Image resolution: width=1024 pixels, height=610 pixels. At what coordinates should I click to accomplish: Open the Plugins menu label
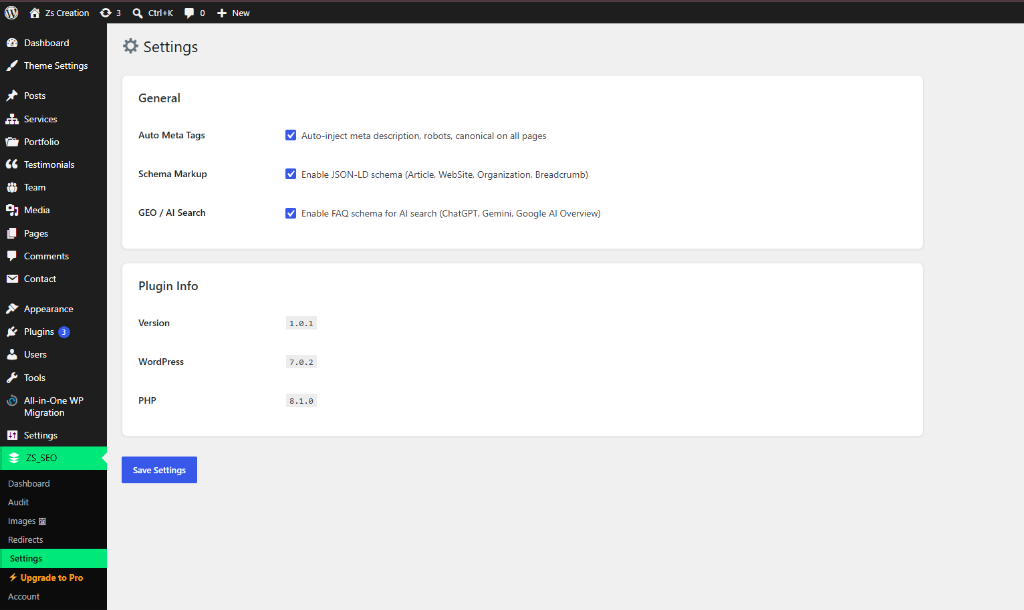pyautogui.click(x=39, y=332)
